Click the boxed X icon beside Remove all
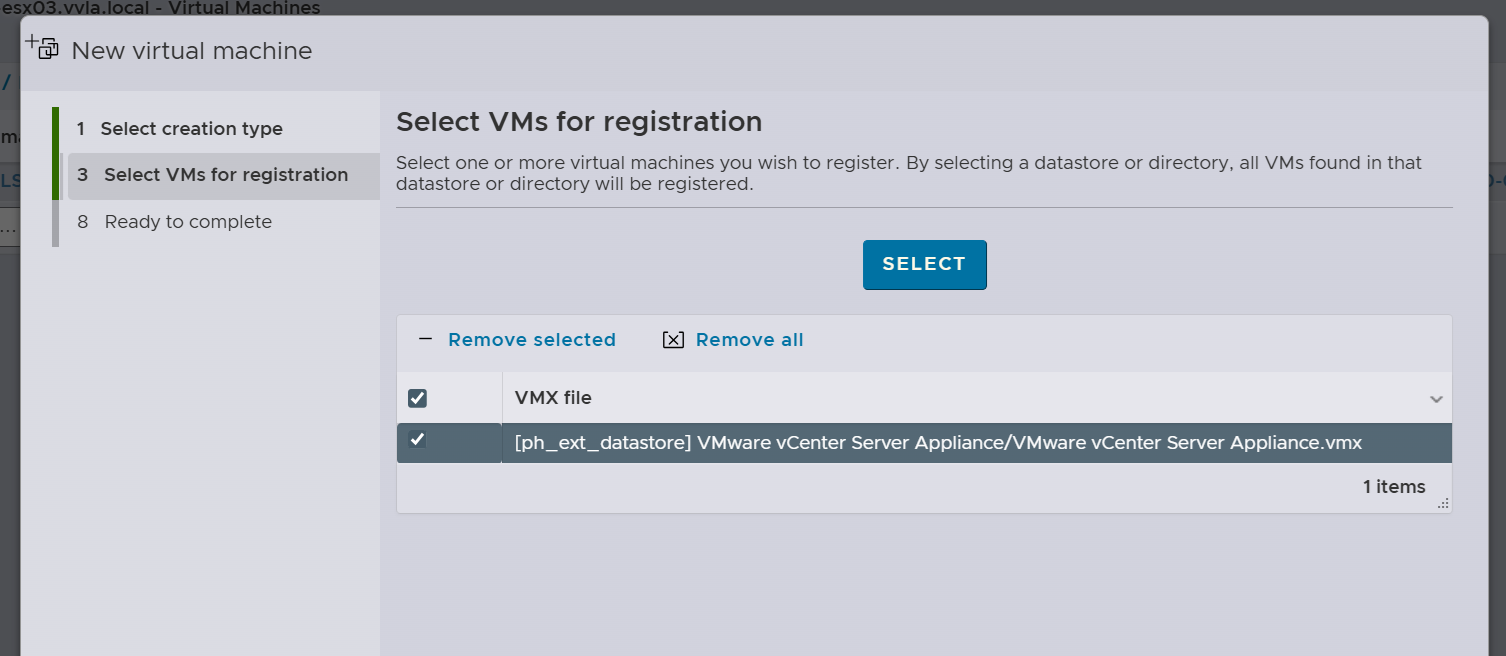 pyautogui.click(x=673, y=340)
